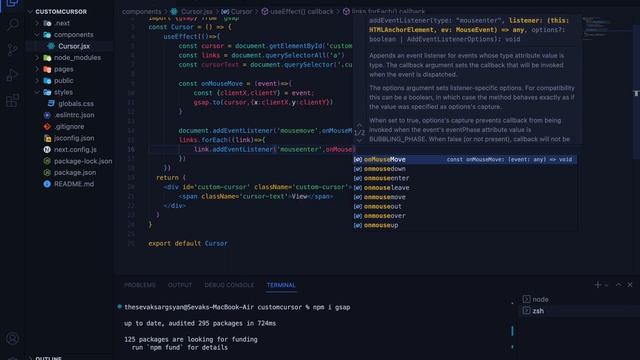Open the Search view in the activity bar

13,24
